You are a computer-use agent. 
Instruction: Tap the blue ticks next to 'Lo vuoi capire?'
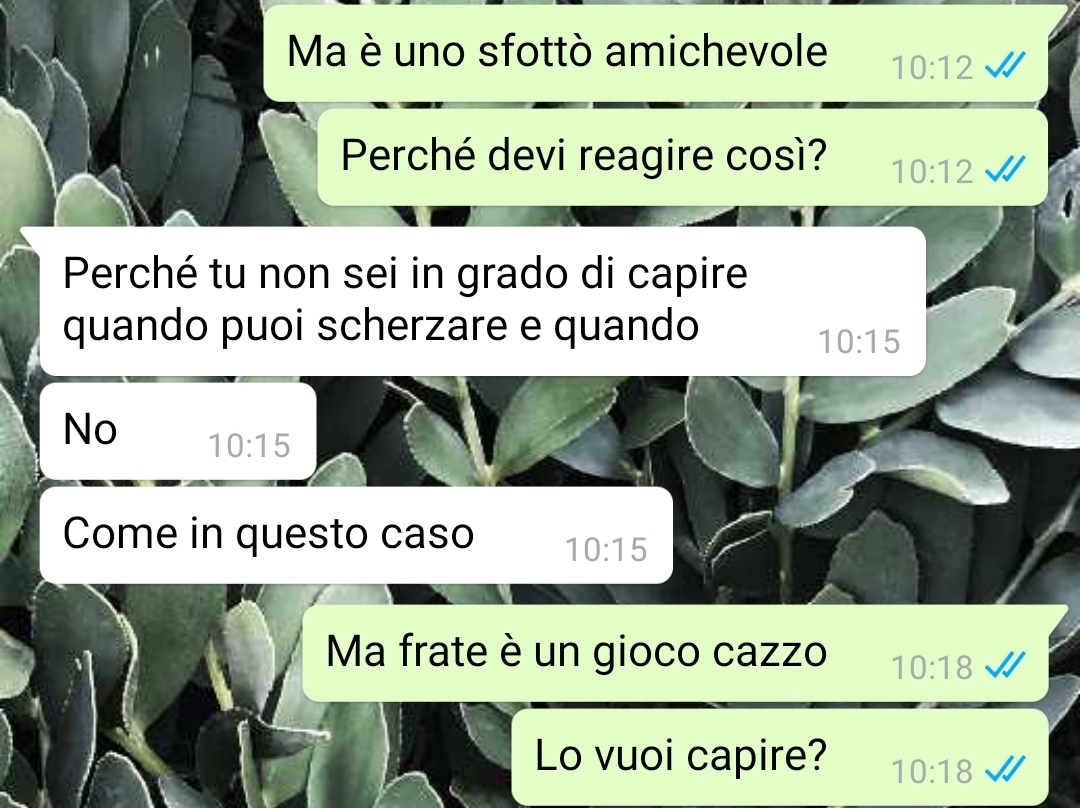point(1005,769)
